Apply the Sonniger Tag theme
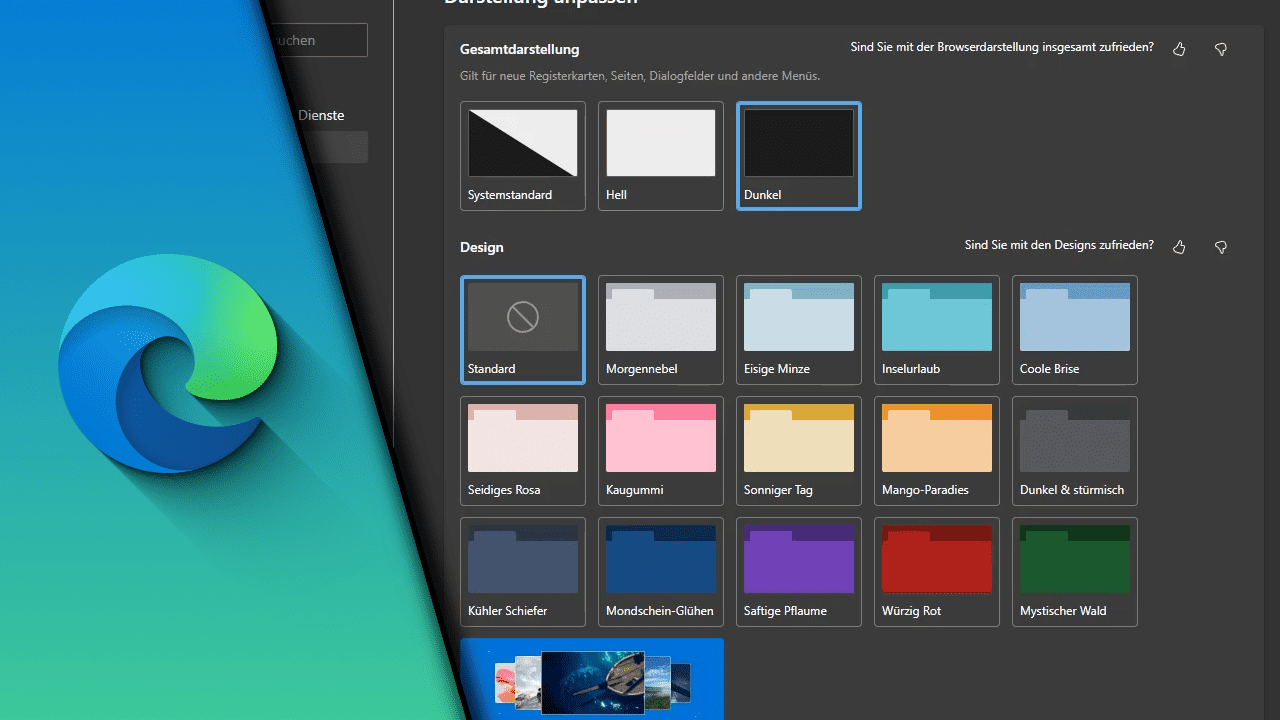 tap(798, 451)
